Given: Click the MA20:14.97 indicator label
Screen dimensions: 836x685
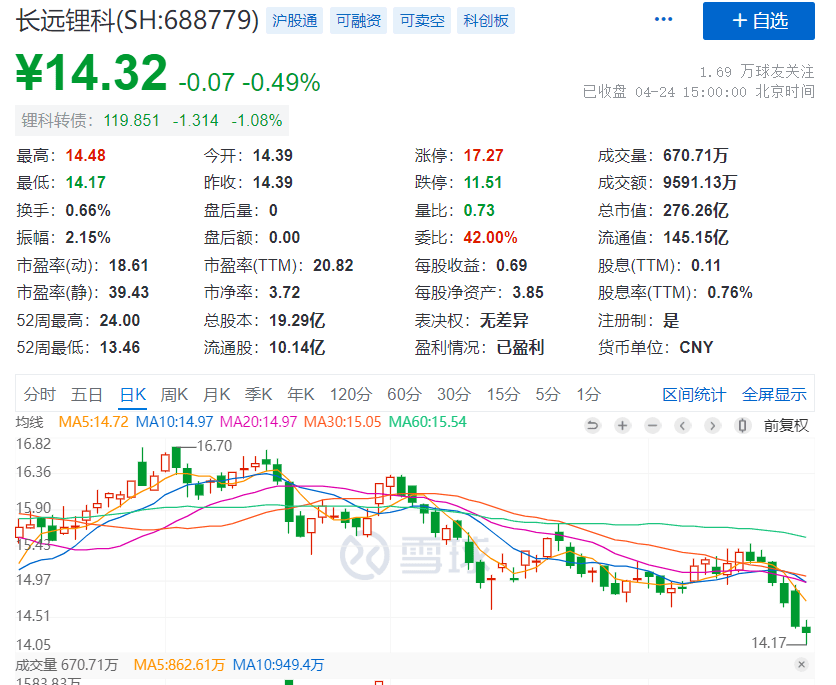Looking at the screenshot, I should click(x=259, y=422).
